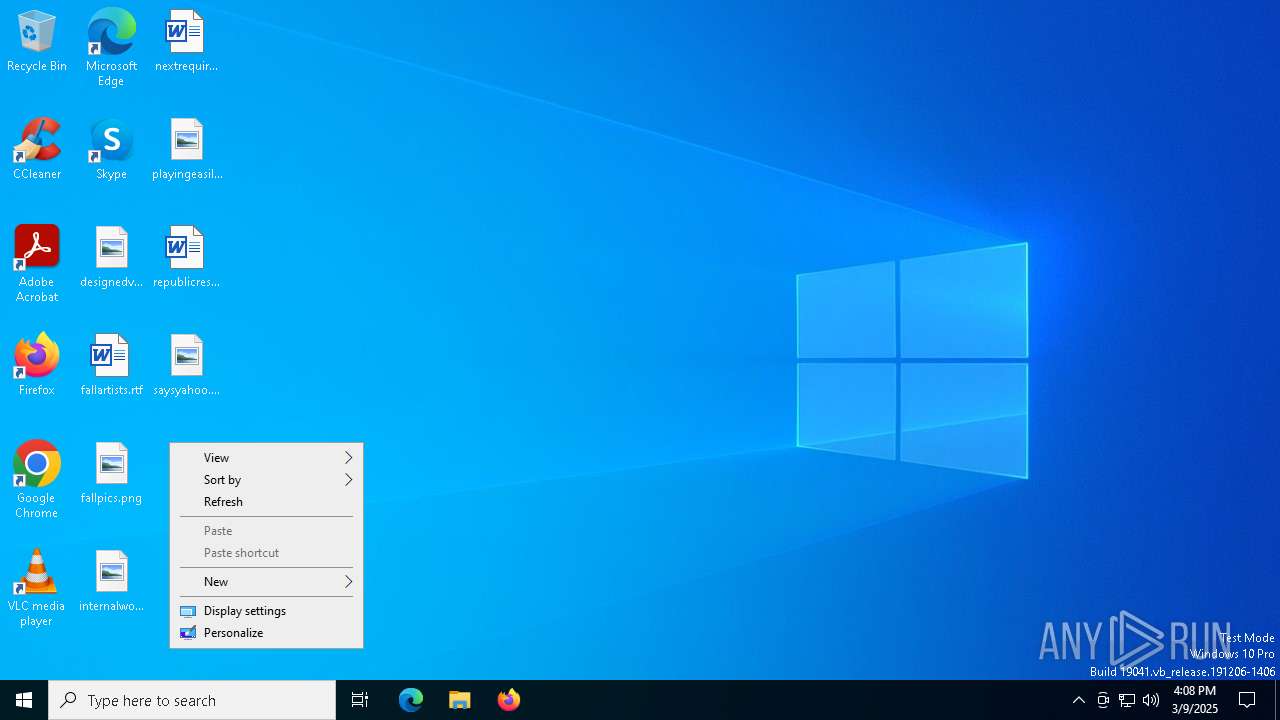
Task: Click the Show desktop sliver
Action: coord(1277,700)
